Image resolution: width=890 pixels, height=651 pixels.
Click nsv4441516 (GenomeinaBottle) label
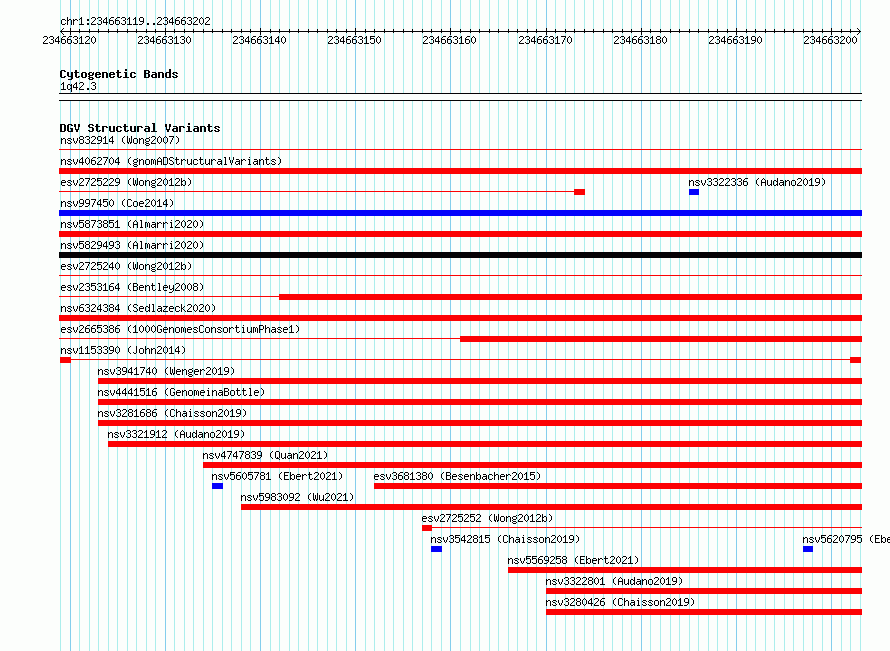pos(181,392)
